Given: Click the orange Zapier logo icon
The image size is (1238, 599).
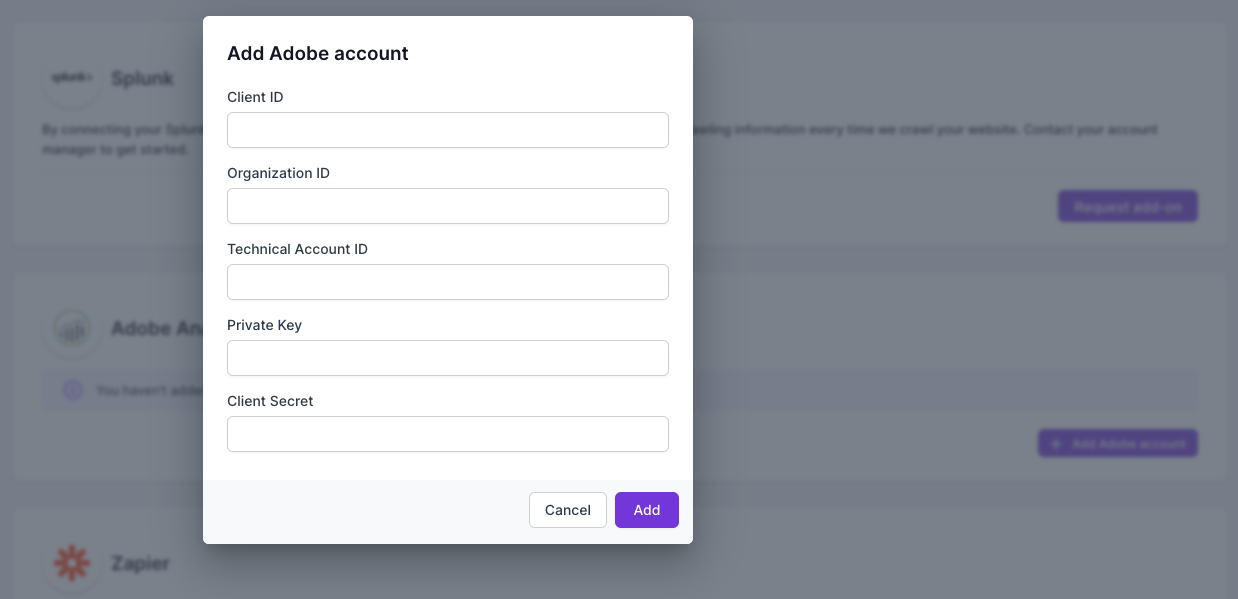Looking at the screenshot, I should click(72, 563).
